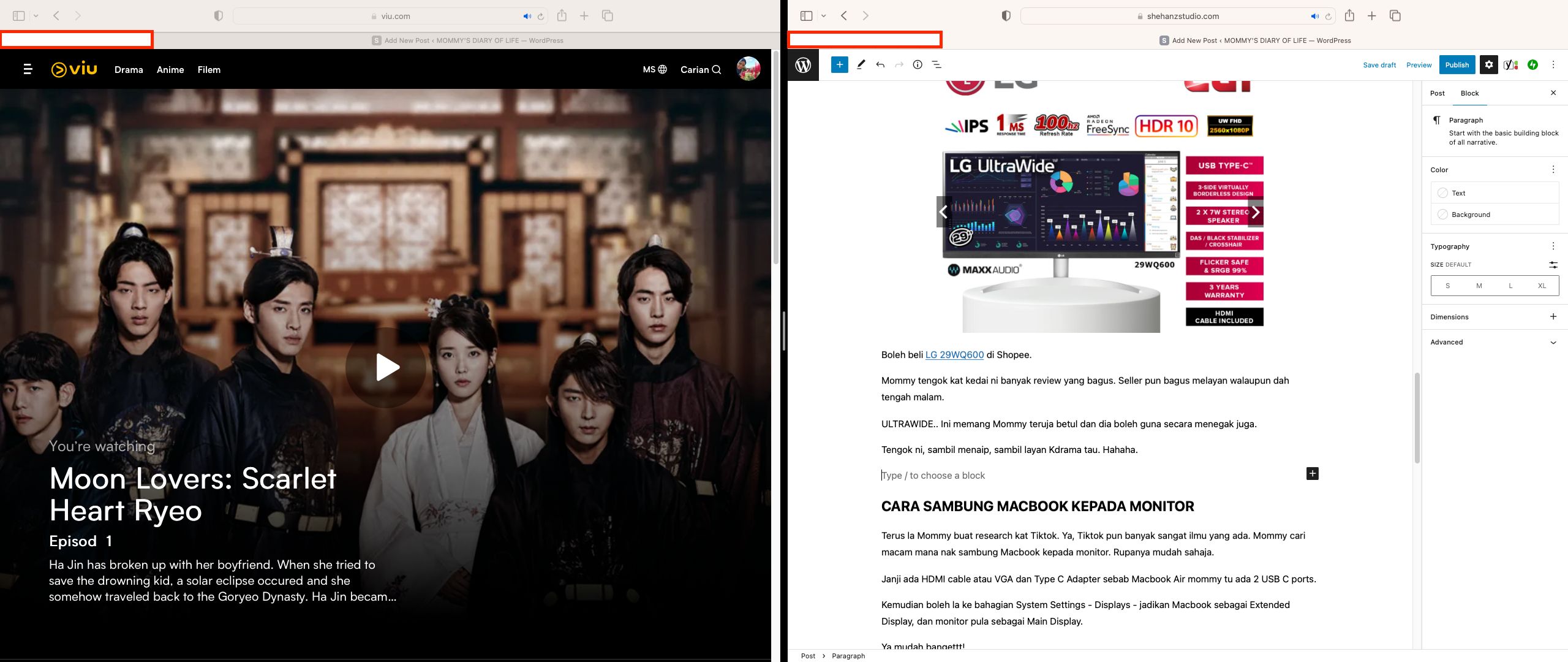Open the Viu hamburger menu
This screenshot has width=1568, height=662.
point(28,69)
